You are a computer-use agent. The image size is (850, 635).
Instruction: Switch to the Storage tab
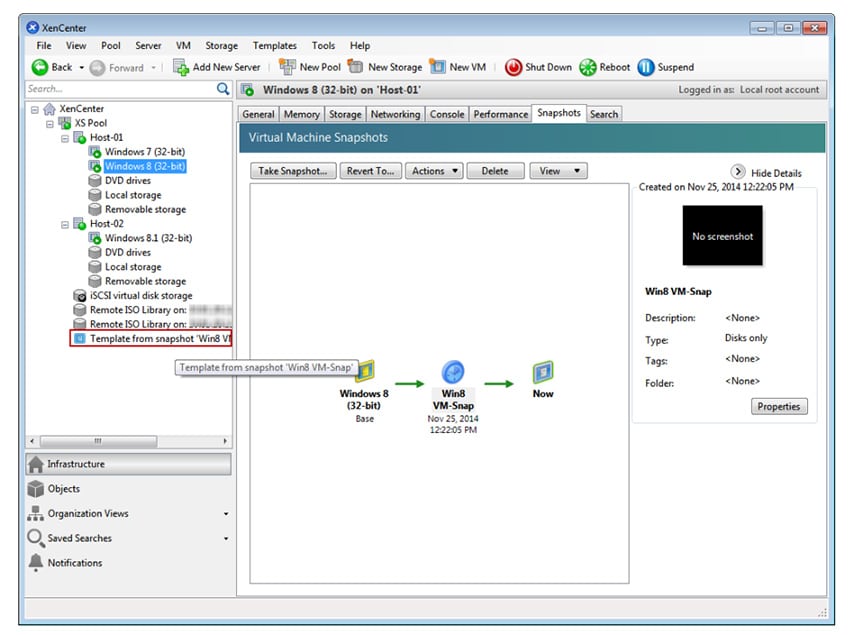point(345,114)
